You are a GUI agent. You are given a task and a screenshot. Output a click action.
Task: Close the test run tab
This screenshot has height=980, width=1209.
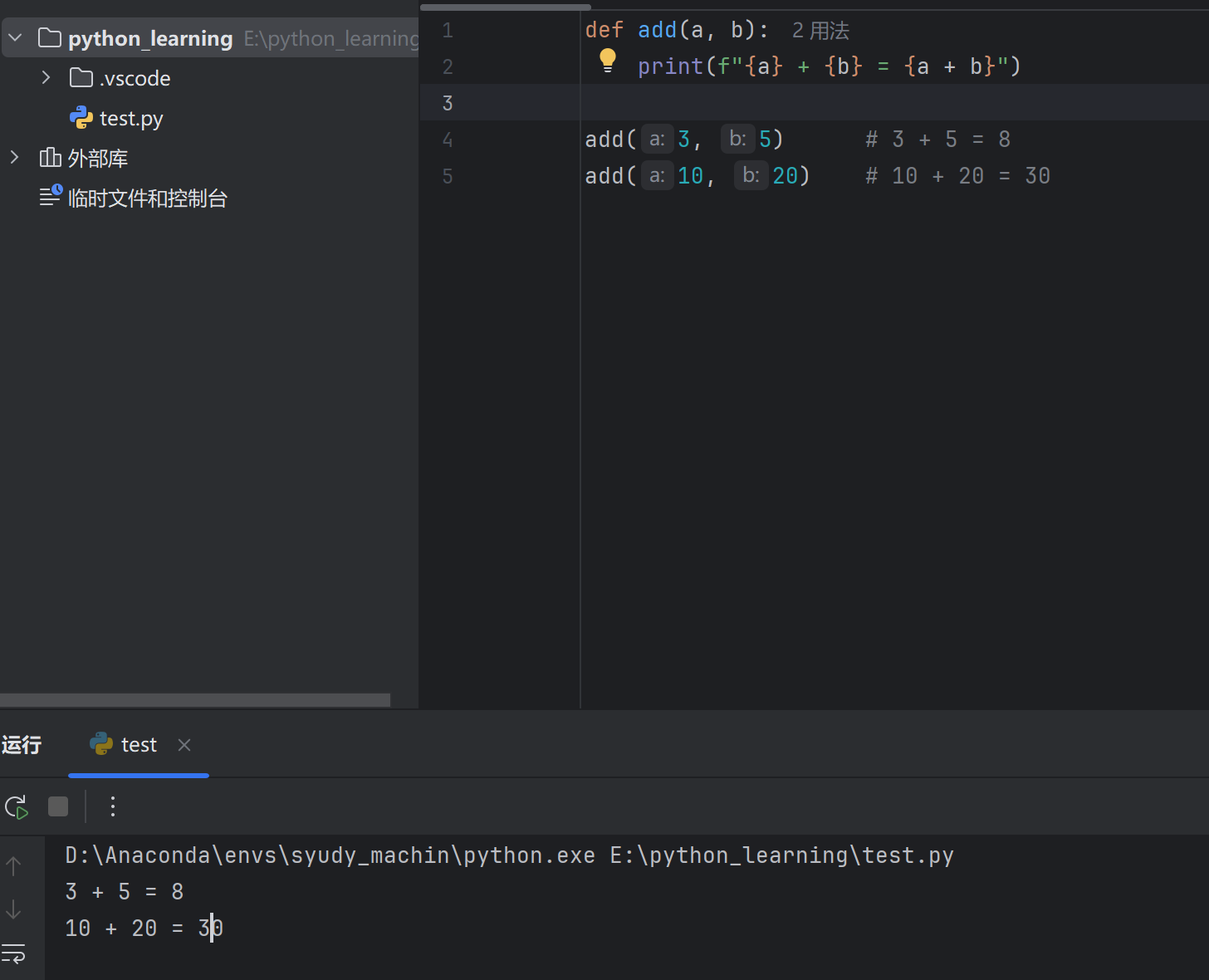pyautogui.click(x=184, y=745)
